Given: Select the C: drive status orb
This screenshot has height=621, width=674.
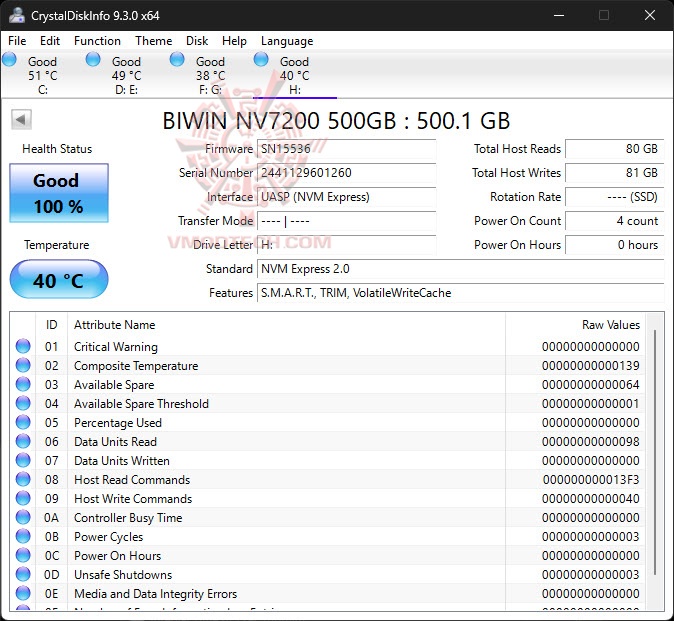Looking at the screenshot, I should point(10,60).
